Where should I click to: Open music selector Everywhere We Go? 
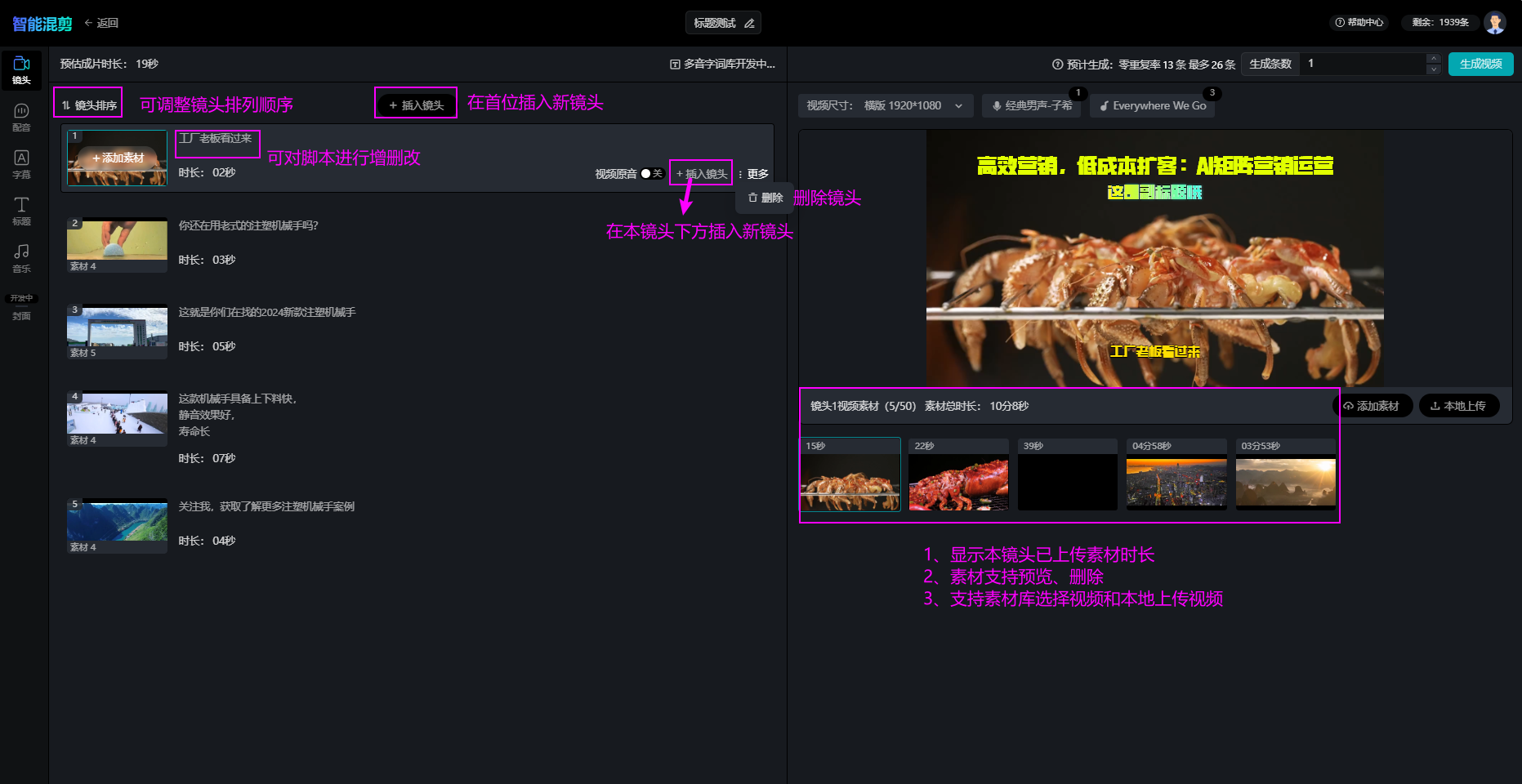click(1152, 105)
